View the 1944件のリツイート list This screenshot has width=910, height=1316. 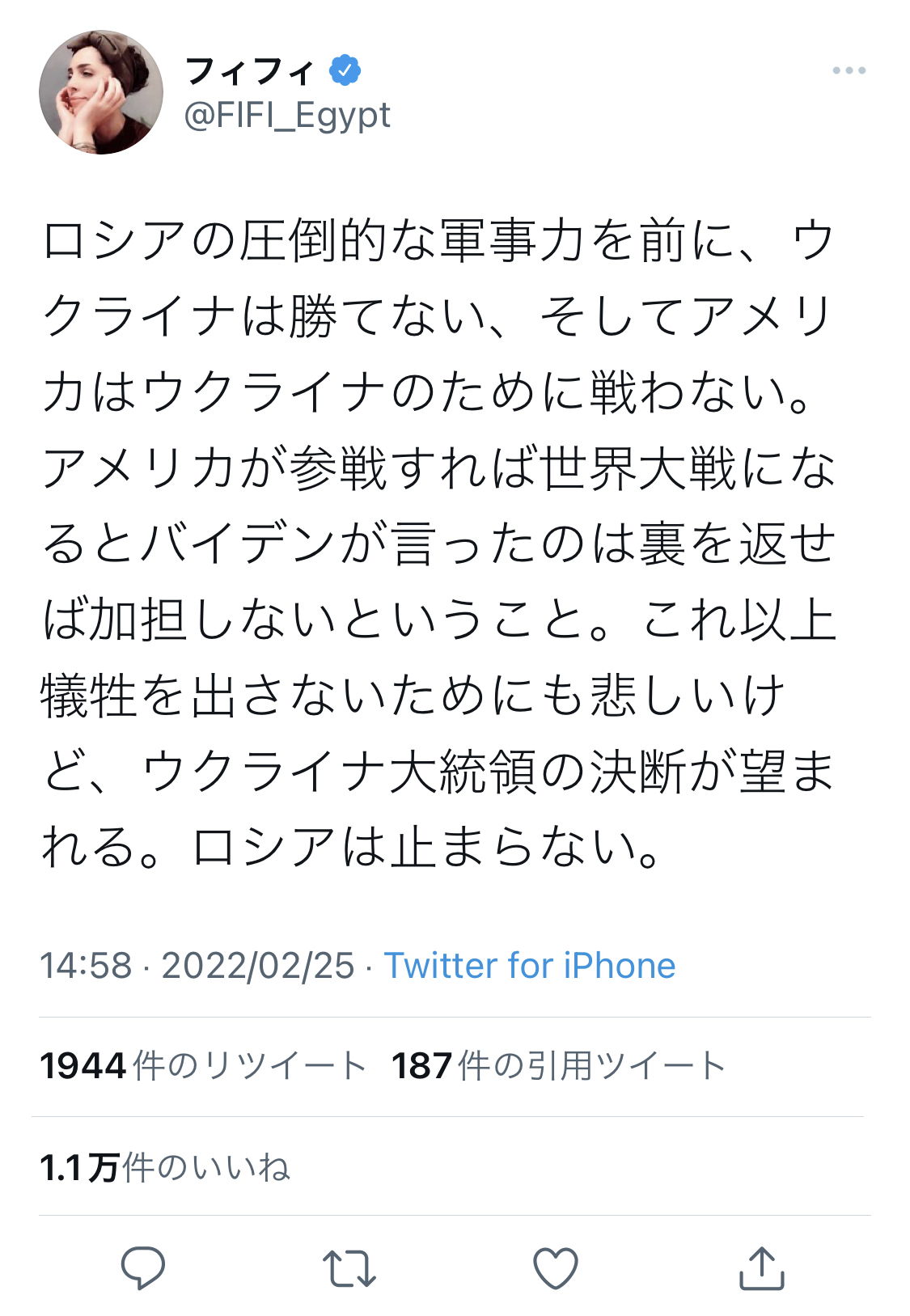203,1066
